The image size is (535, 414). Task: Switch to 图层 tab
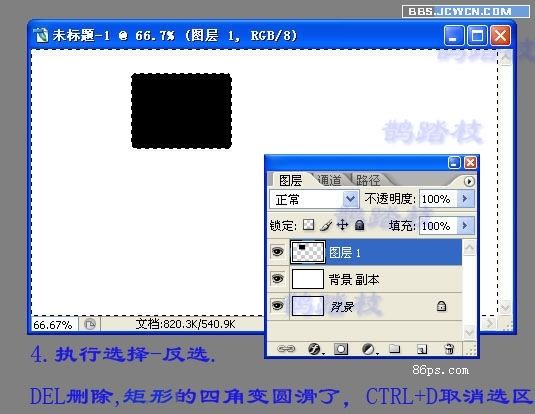pos(290,181)
